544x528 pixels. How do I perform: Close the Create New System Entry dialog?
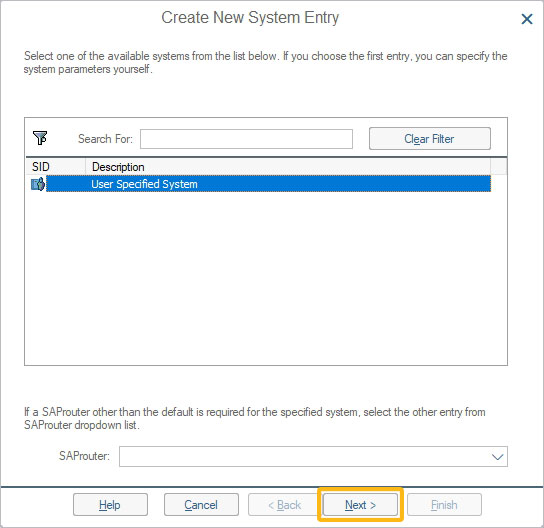pyautogui.click(x=527, y=19)
